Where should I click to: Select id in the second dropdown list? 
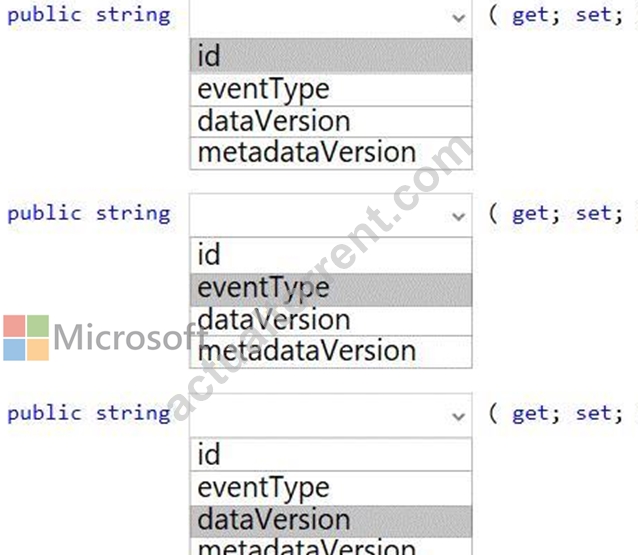point(331,255)
